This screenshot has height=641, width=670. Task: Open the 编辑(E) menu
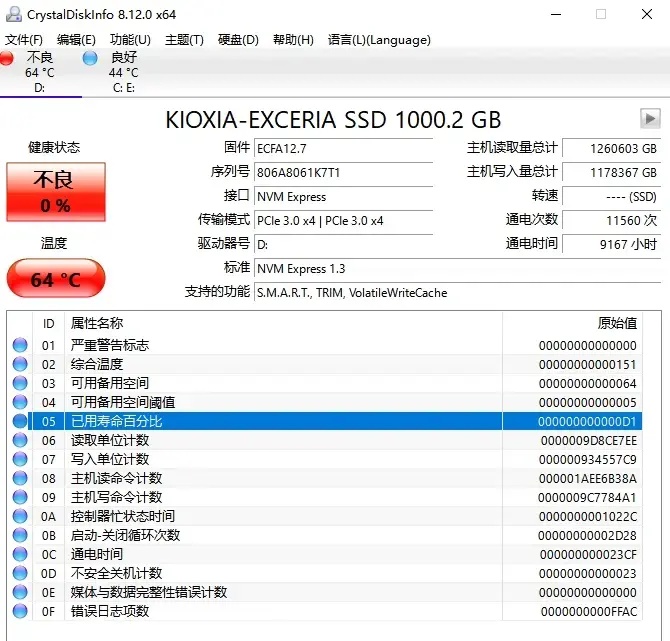click(76, 40)
